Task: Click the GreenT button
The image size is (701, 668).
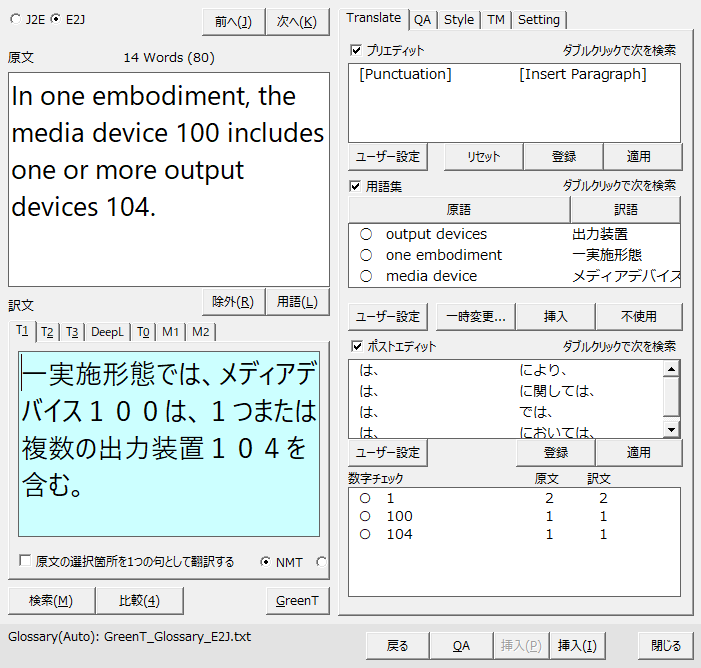Action: (298, 600)
